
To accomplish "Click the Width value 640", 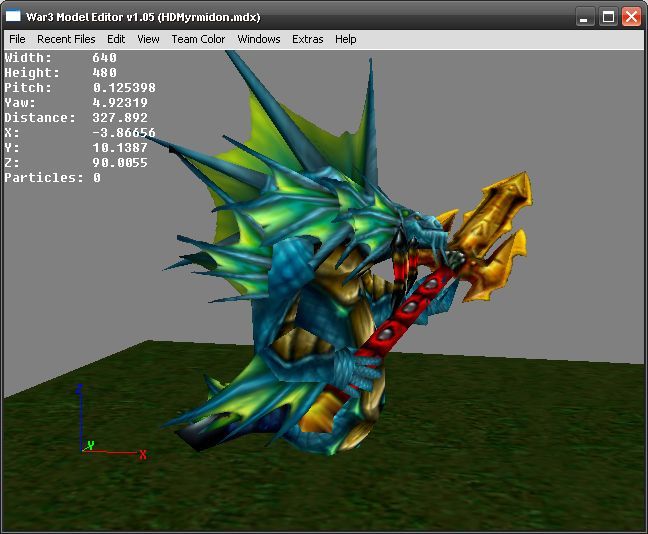I will 105,57.
